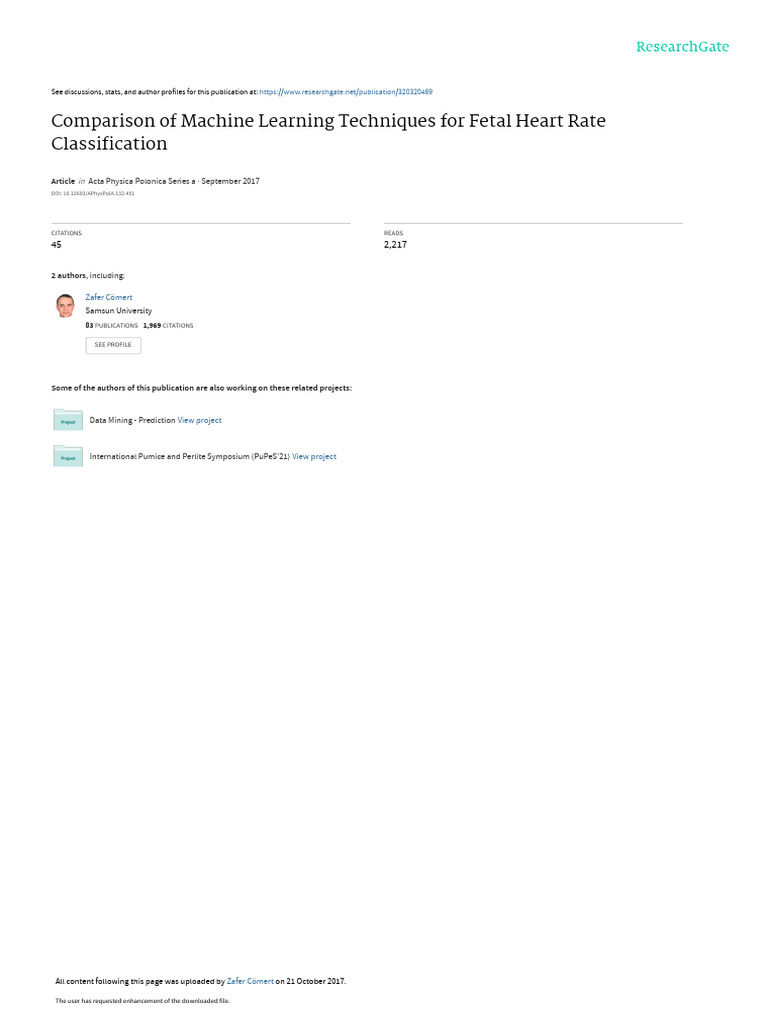Click journal name Acta Physica Polonica Series a

141,181
